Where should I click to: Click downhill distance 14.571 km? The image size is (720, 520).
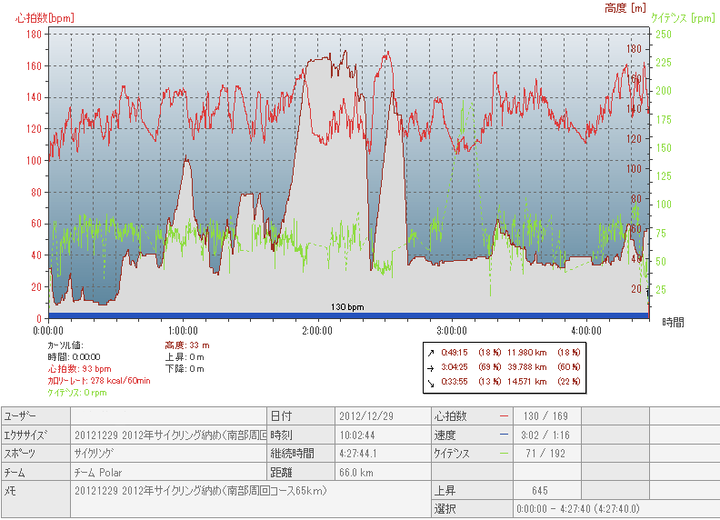click(527, 382)
